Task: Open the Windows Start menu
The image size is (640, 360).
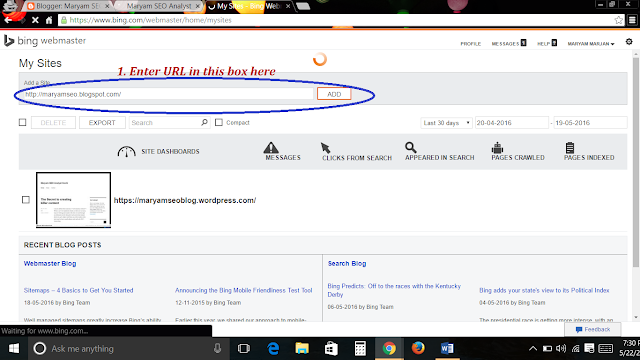Action: point(14,349)
